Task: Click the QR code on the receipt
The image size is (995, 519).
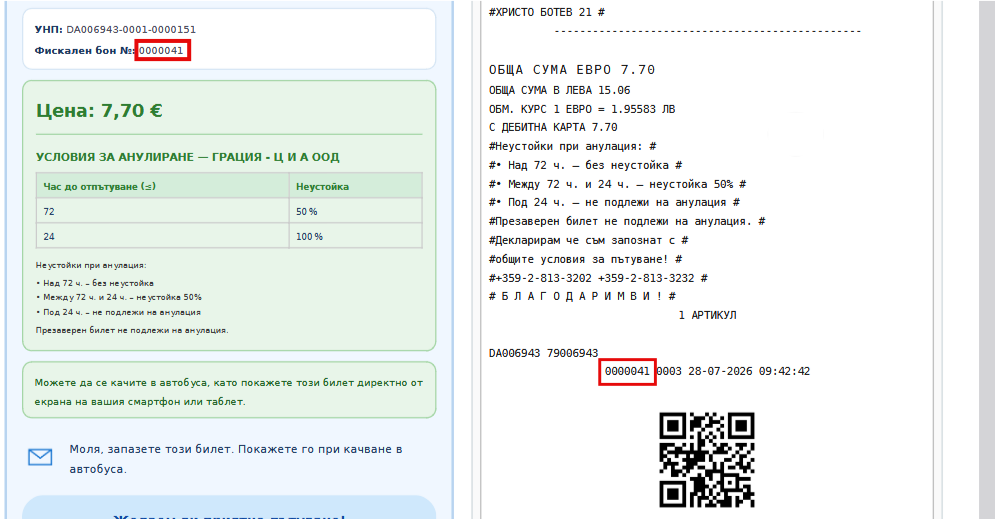Action: 706,460
